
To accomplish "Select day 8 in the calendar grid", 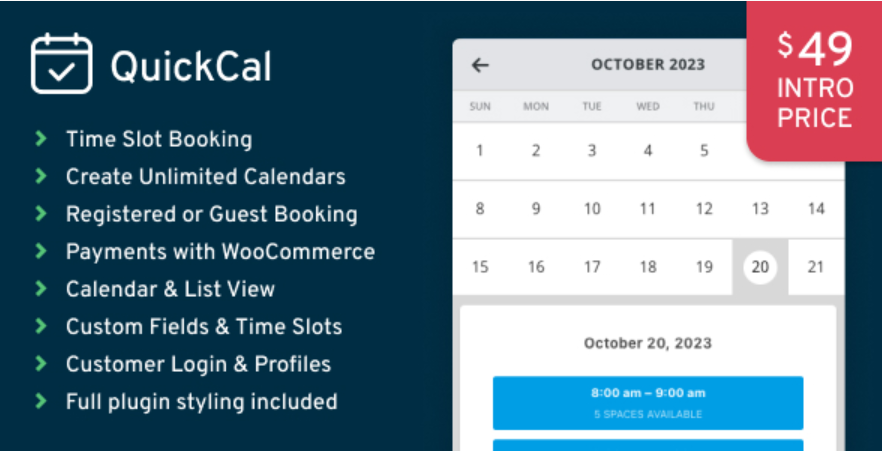I will (x=480, y=209).
